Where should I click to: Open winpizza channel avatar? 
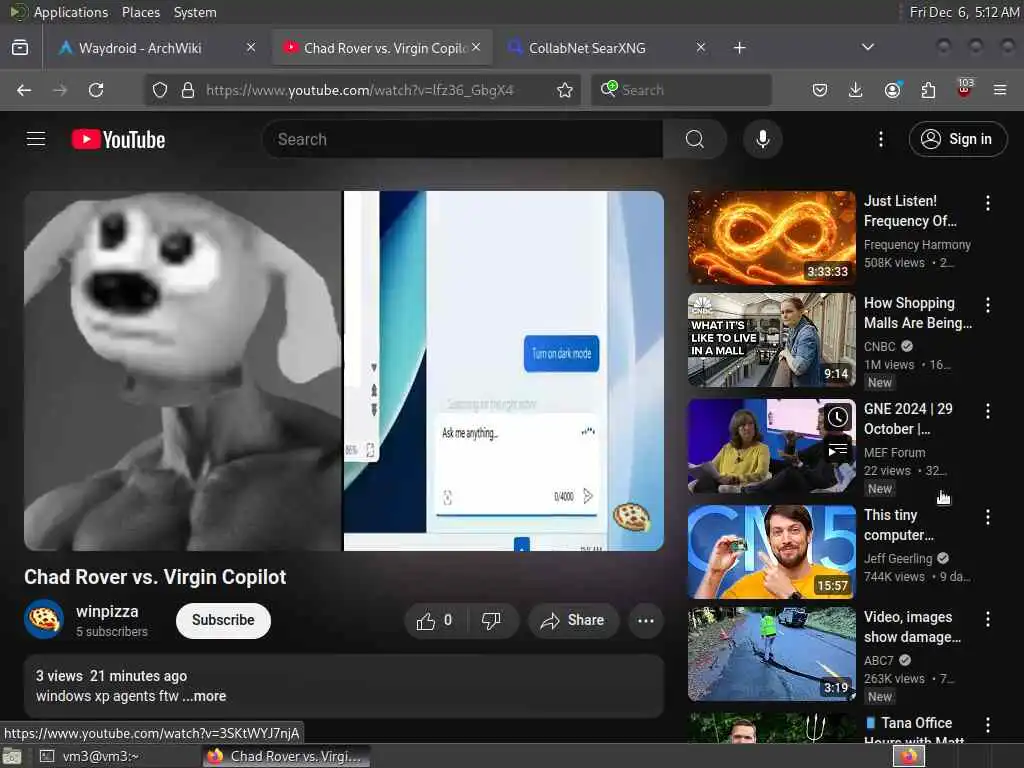[44, 619]
